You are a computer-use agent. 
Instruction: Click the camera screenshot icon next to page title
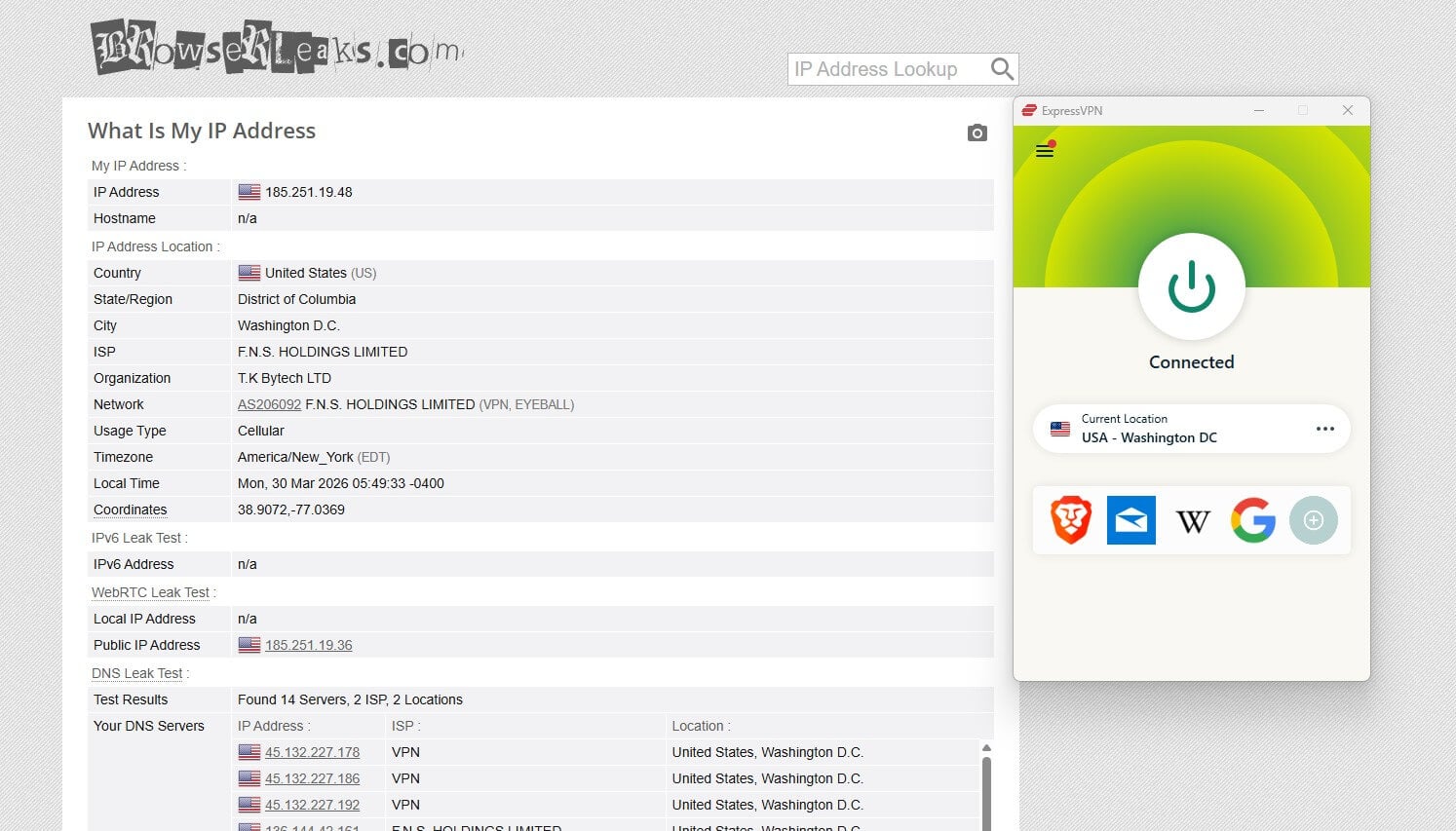pos(977,132)
